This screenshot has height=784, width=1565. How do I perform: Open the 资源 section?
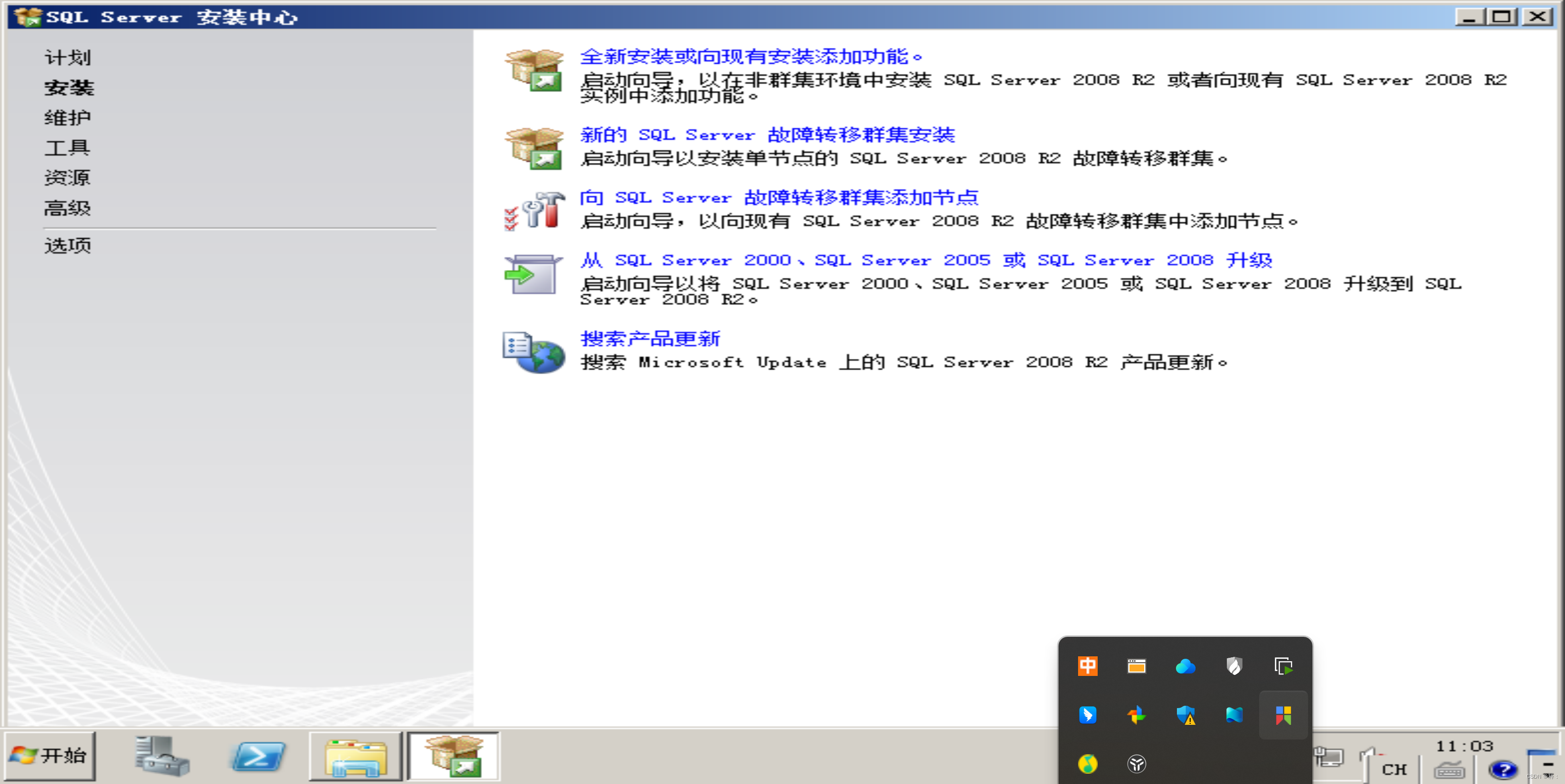click(x=68, y=178)
